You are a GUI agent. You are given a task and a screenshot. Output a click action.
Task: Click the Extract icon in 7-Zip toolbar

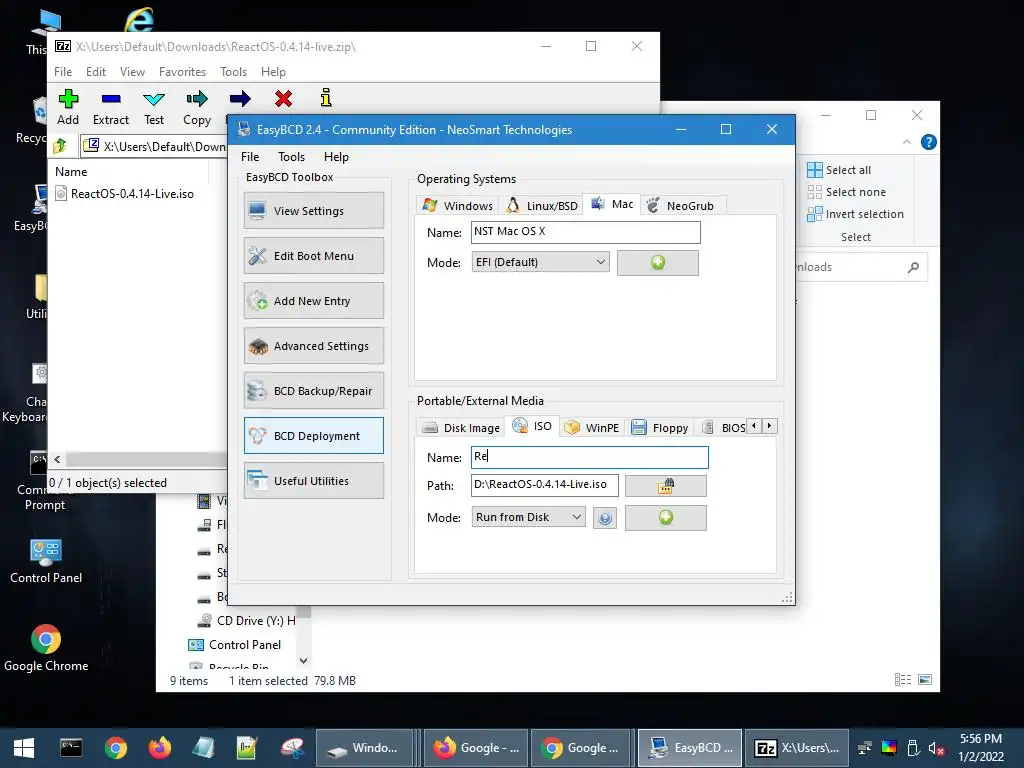[x=111, y=99]
